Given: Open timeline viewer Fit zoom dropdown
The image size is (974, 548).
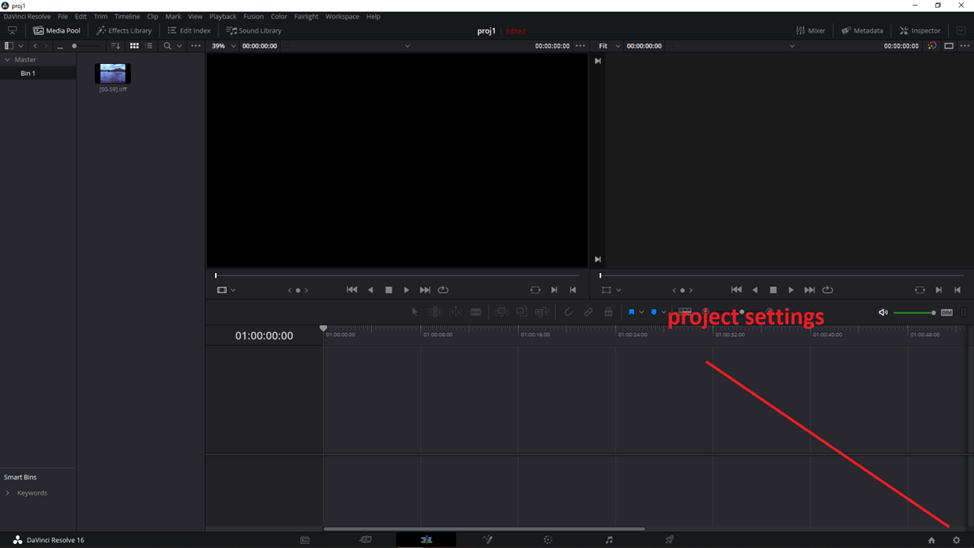Looking at the screenshot, I should [609, 46].
